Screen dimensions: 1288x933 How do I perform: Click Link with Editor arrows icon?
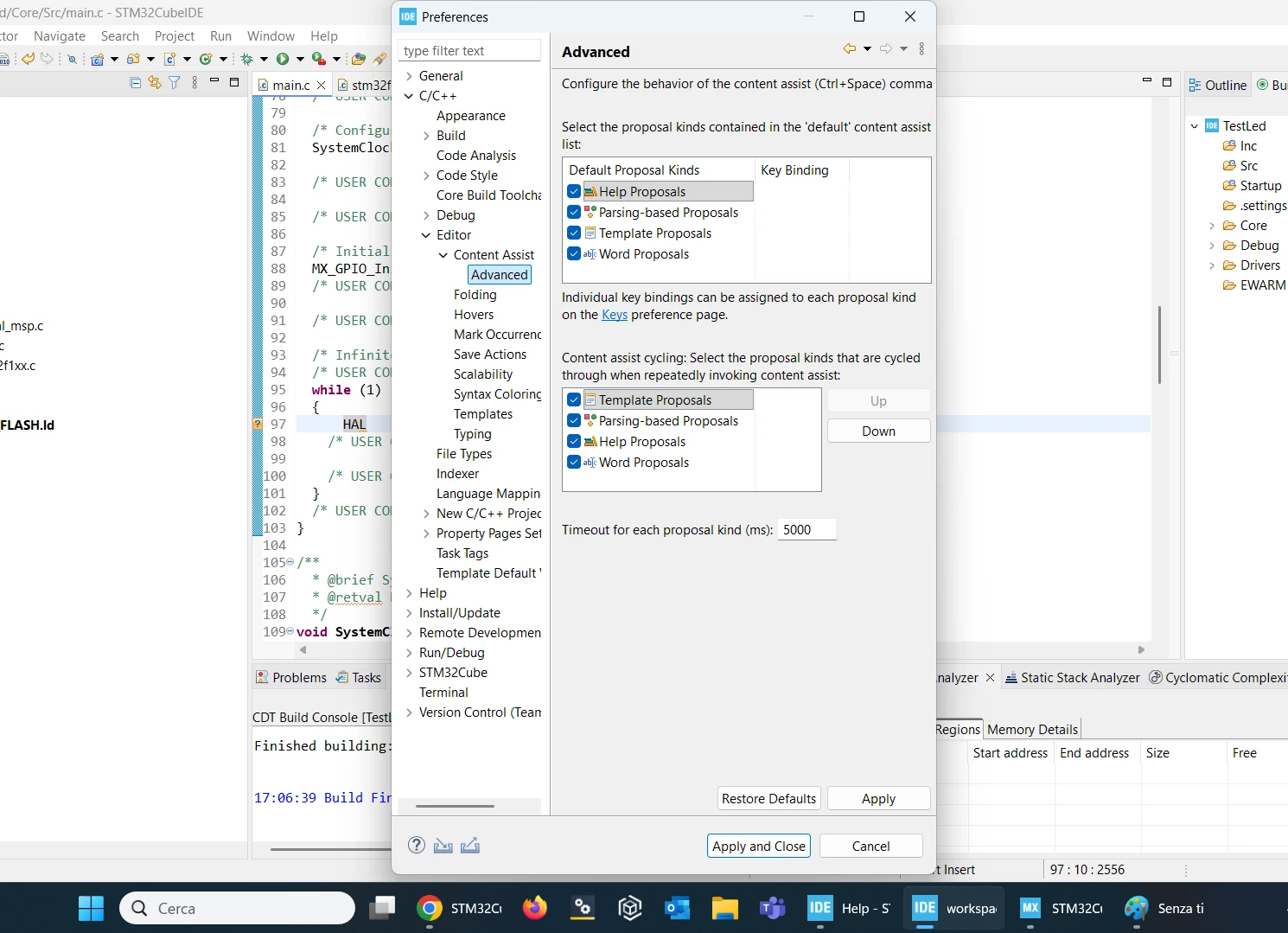[155, 82]
